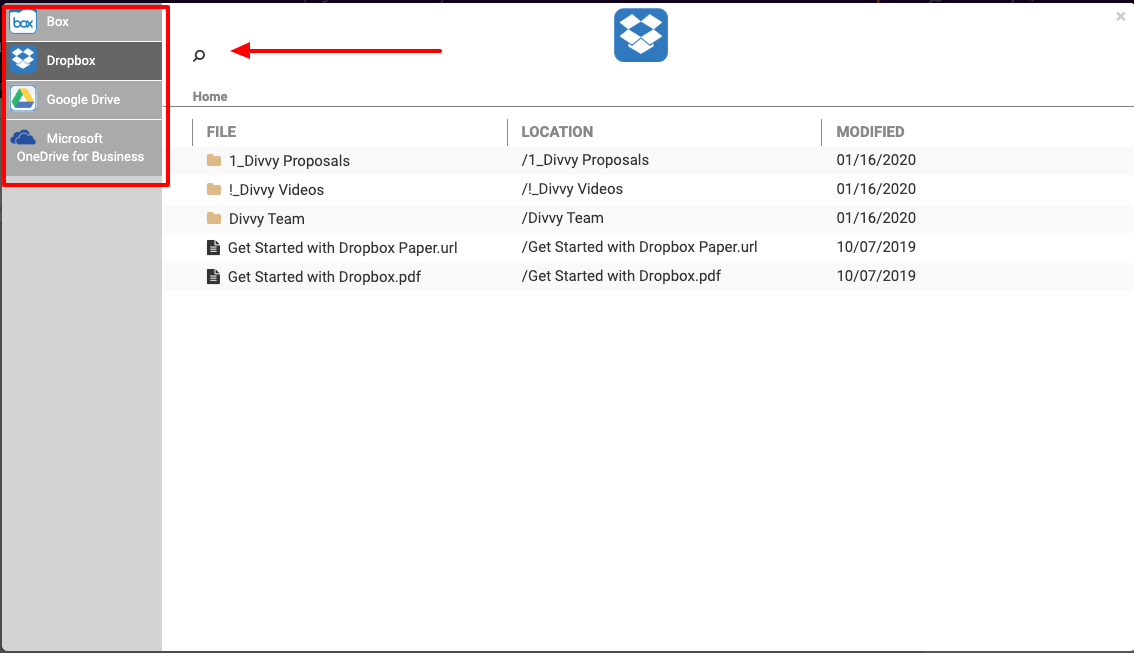Click modified date of Dropbox Paper.url
Image resolution: width=1134 pixels, height=653 pixels.
[876, 247]
